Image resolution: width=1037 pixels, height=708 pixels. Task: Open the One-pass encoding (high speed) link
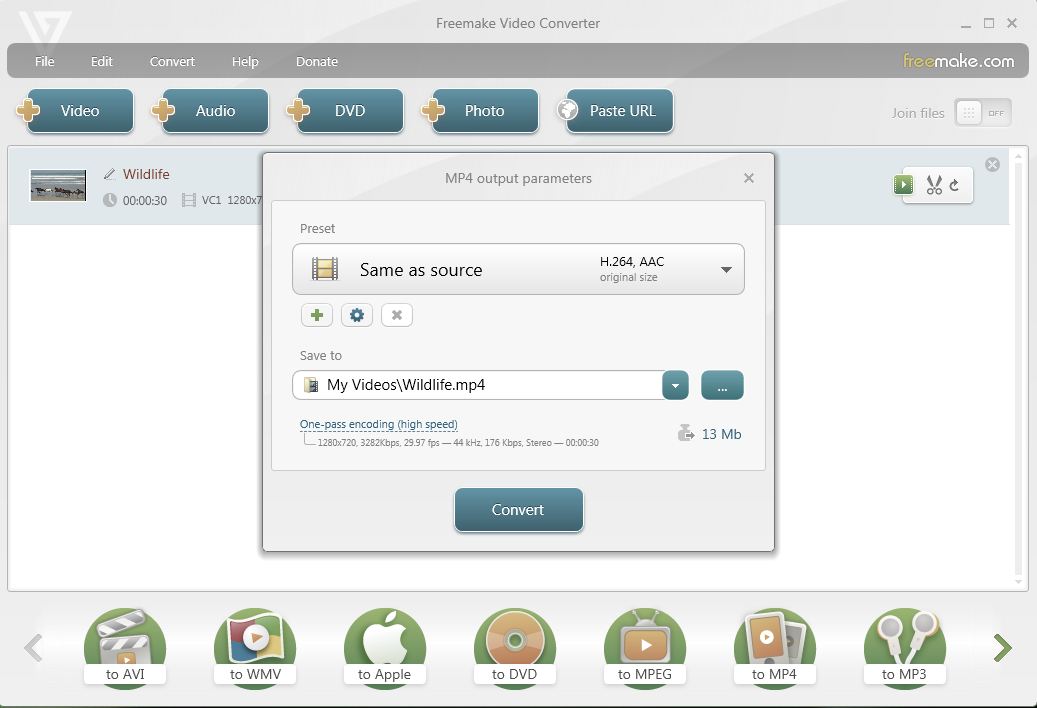(378, 423)
